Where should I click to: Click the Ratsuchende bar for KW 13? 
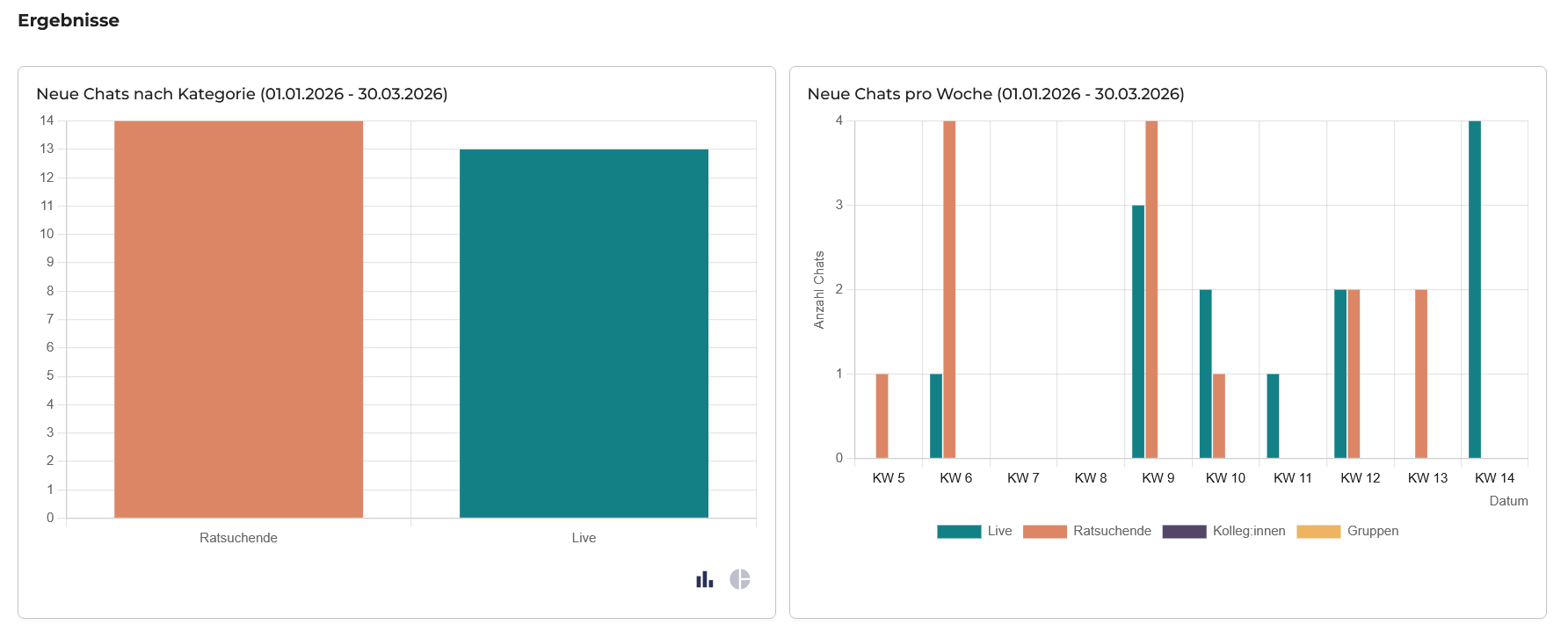tap(1421, 374)
